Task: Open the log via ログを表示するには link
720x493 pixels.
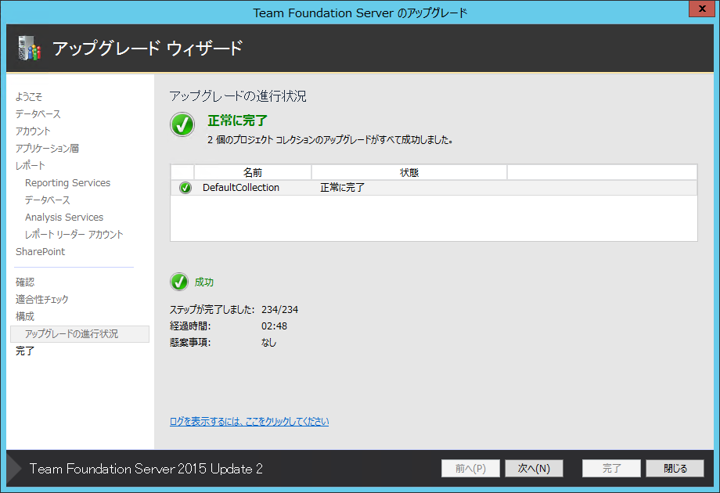Action: point(249,422)
